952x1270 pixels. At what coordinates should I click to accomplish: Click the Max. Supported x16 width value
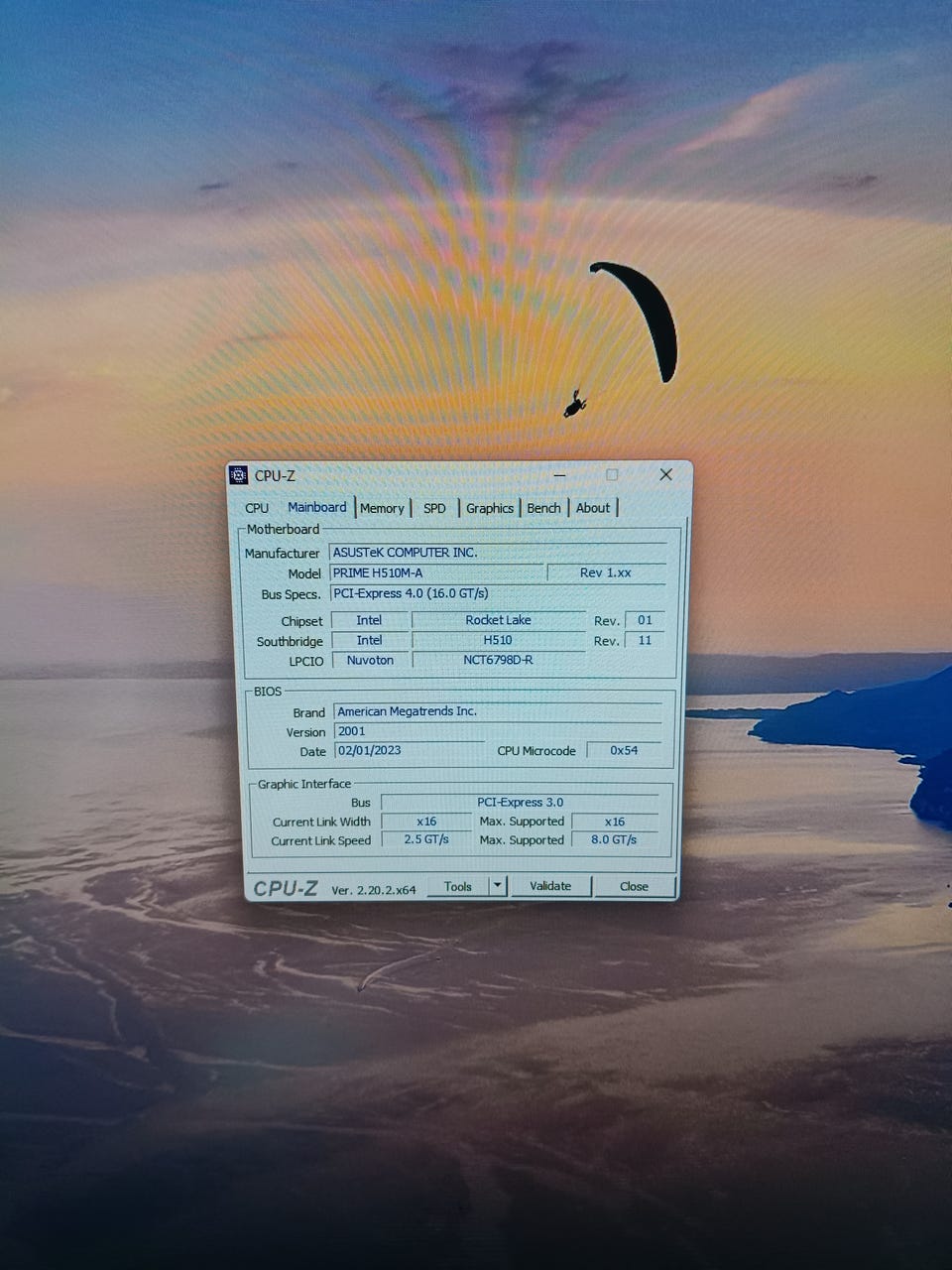(615, 822)
